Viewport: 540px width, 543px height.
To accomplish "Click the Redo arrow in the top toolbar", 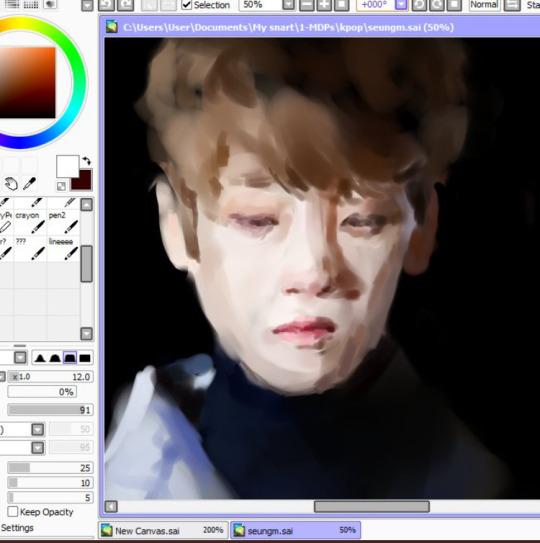I will (x=125, y=5).
